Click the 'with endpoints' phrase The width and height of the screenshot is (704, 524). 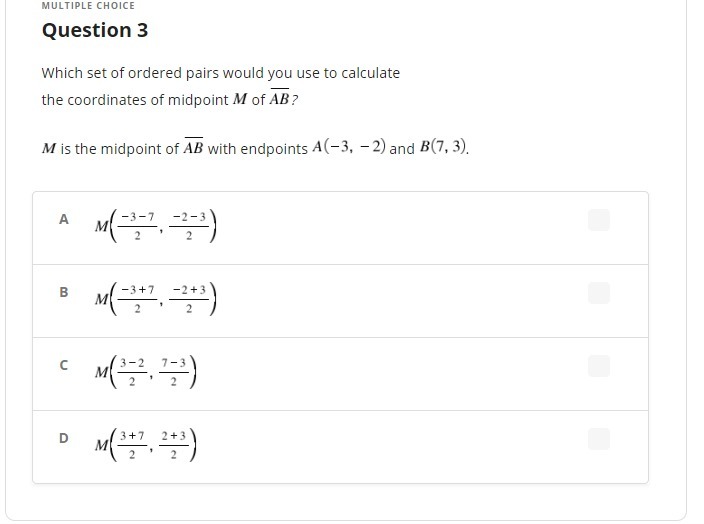click(258, 149)
